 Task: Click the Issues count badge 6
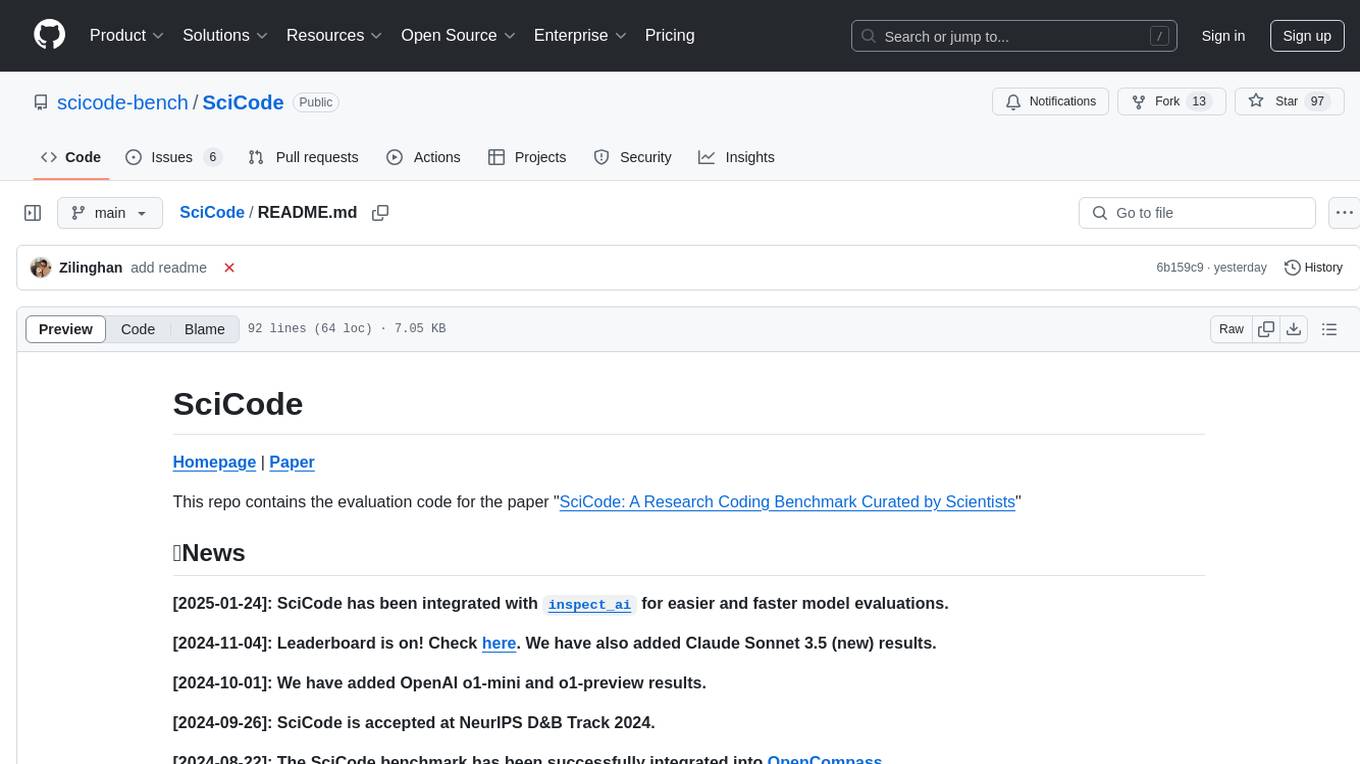coord(212,157)
